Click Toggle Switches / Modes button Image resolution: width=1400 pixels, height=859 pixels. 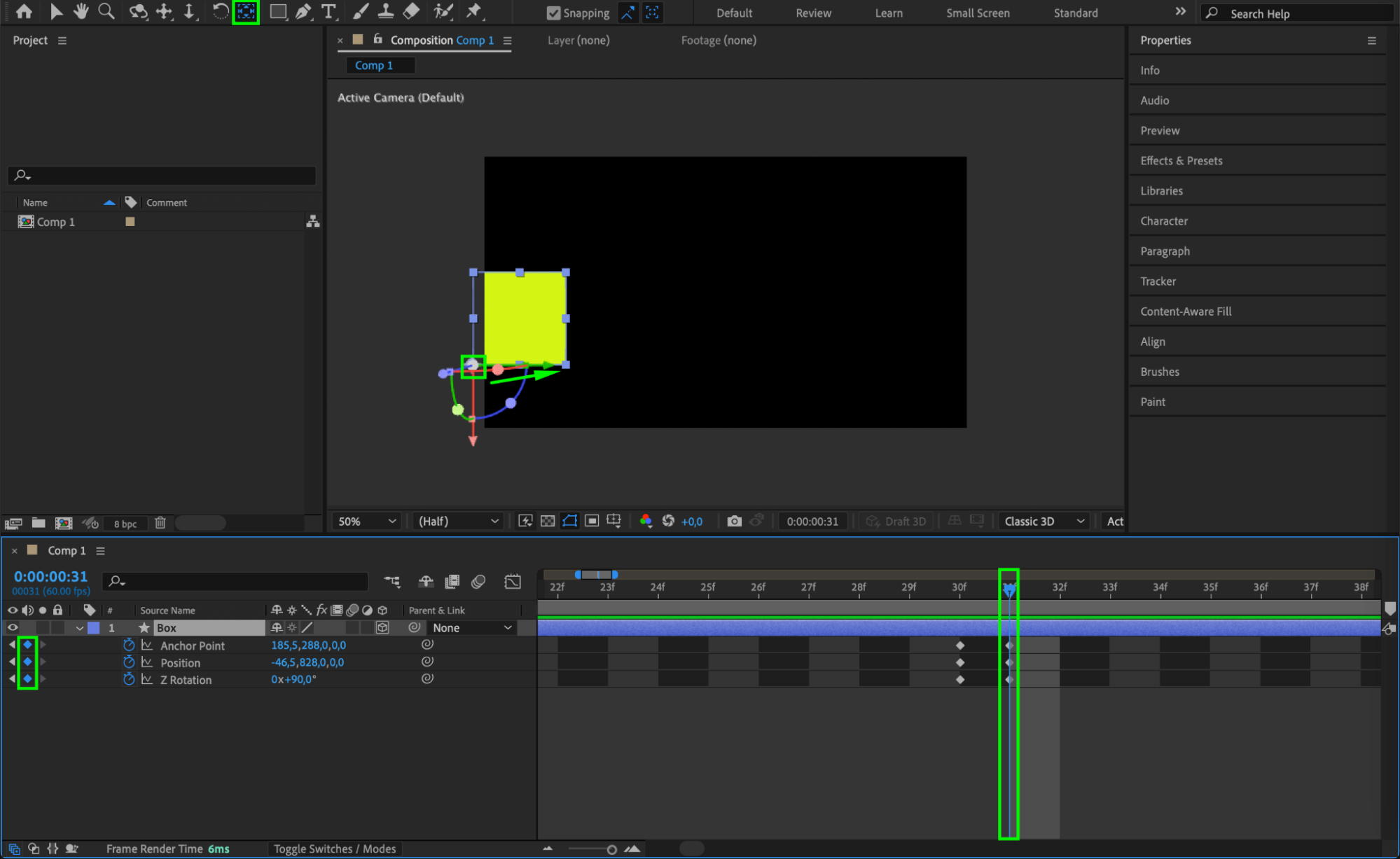(x=334, y=848)
